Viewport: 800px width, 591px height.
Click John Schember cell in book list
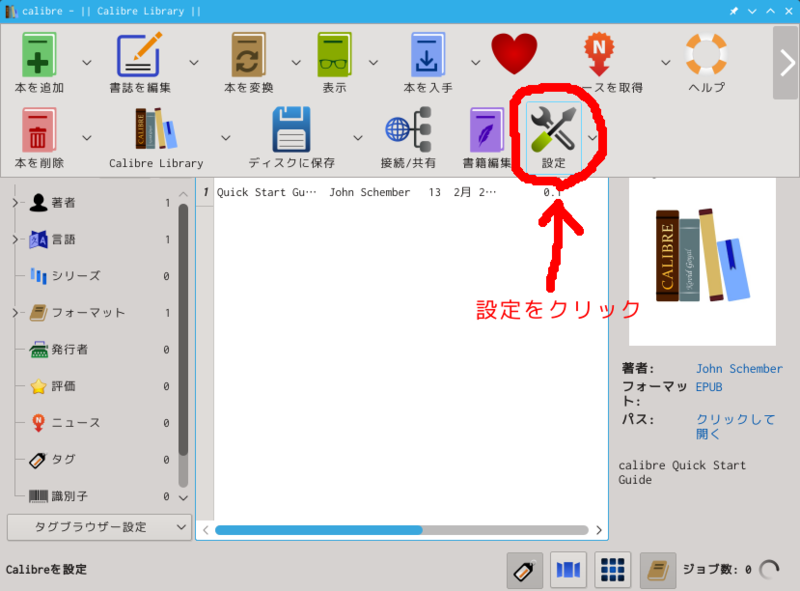(x=369, y=192)
